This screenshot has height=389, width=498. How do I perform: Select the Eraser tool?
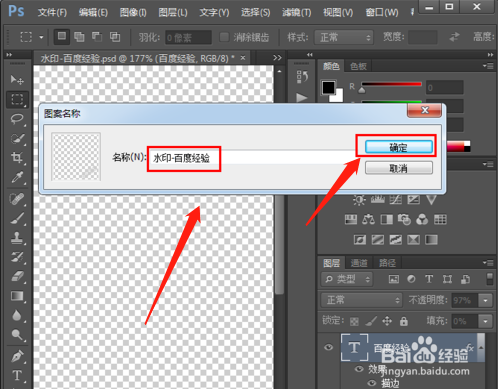[17, 276]
